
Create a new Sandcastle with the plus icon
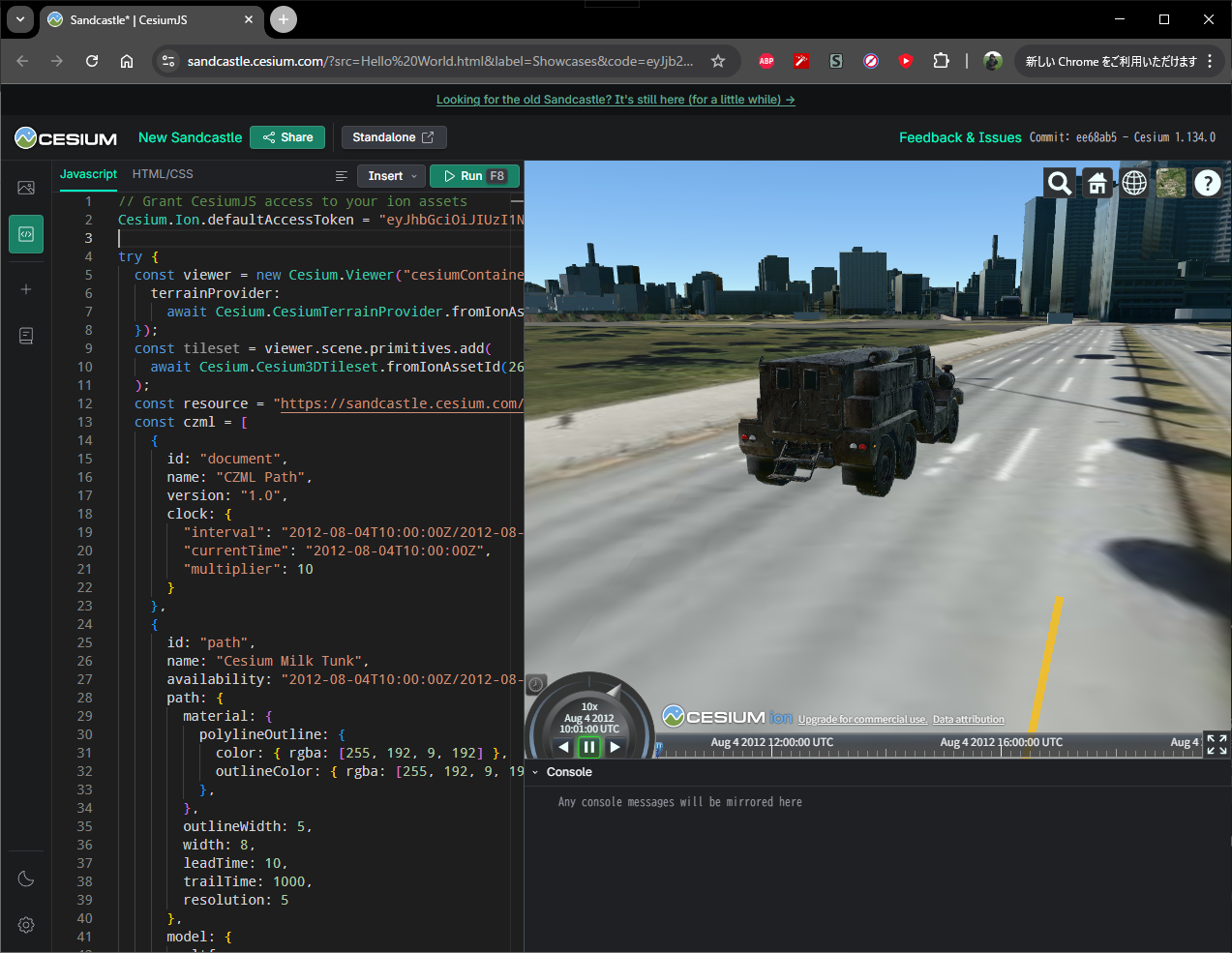pos(25,288)
